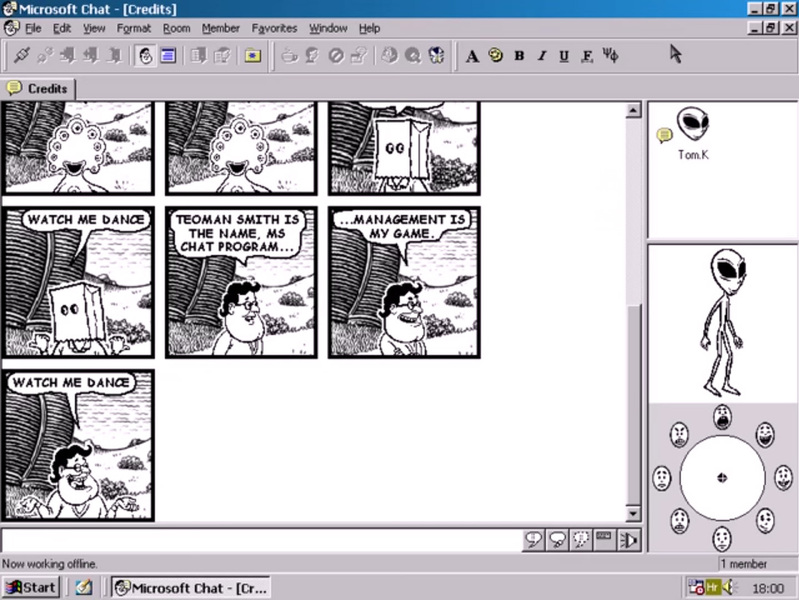Screen dimensions: 799x600
Task: Open the Member menu
Action: coord(221,29)
